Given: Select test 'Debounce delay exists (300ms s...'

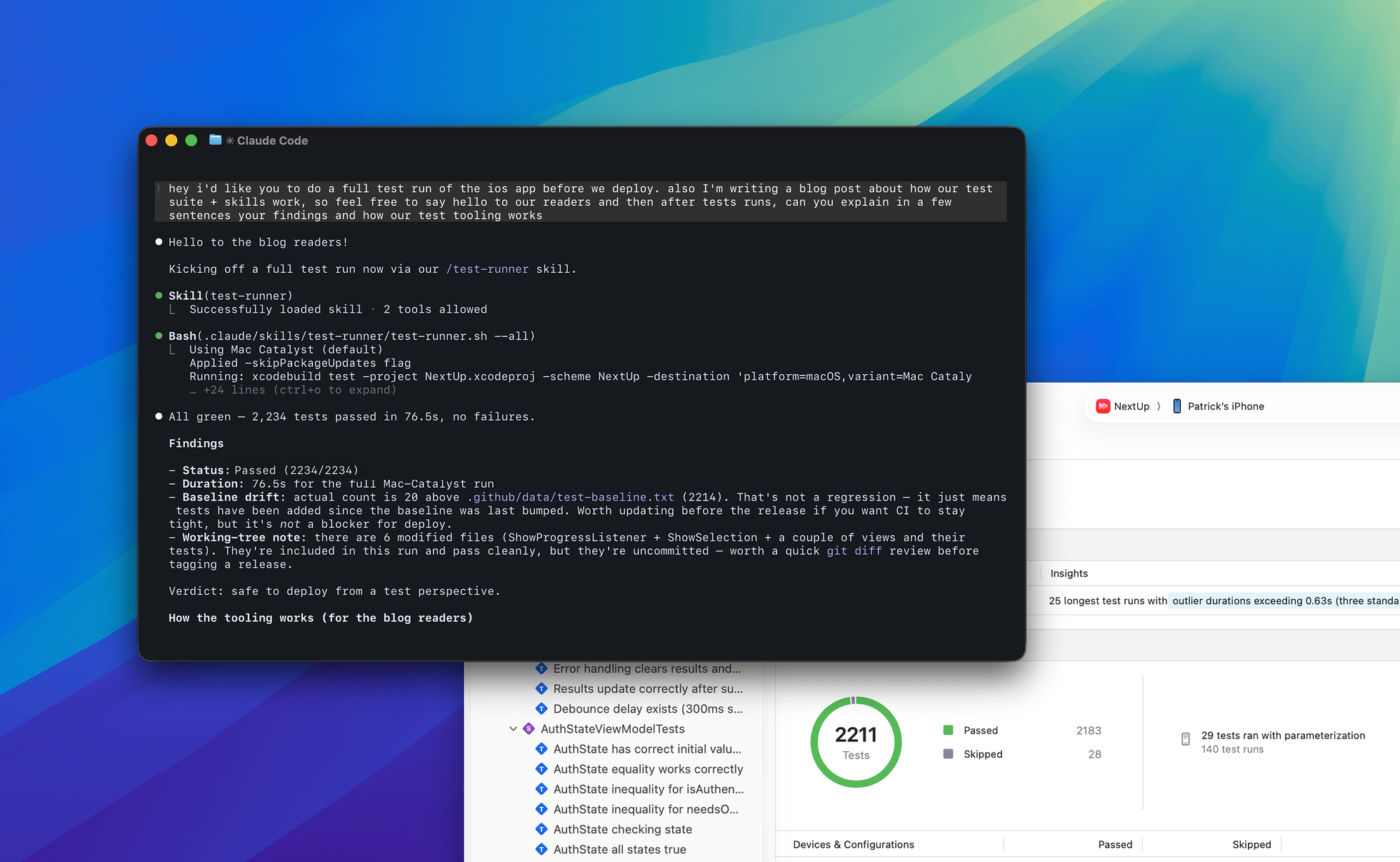Looking at the screenshot, I should 648,708.
